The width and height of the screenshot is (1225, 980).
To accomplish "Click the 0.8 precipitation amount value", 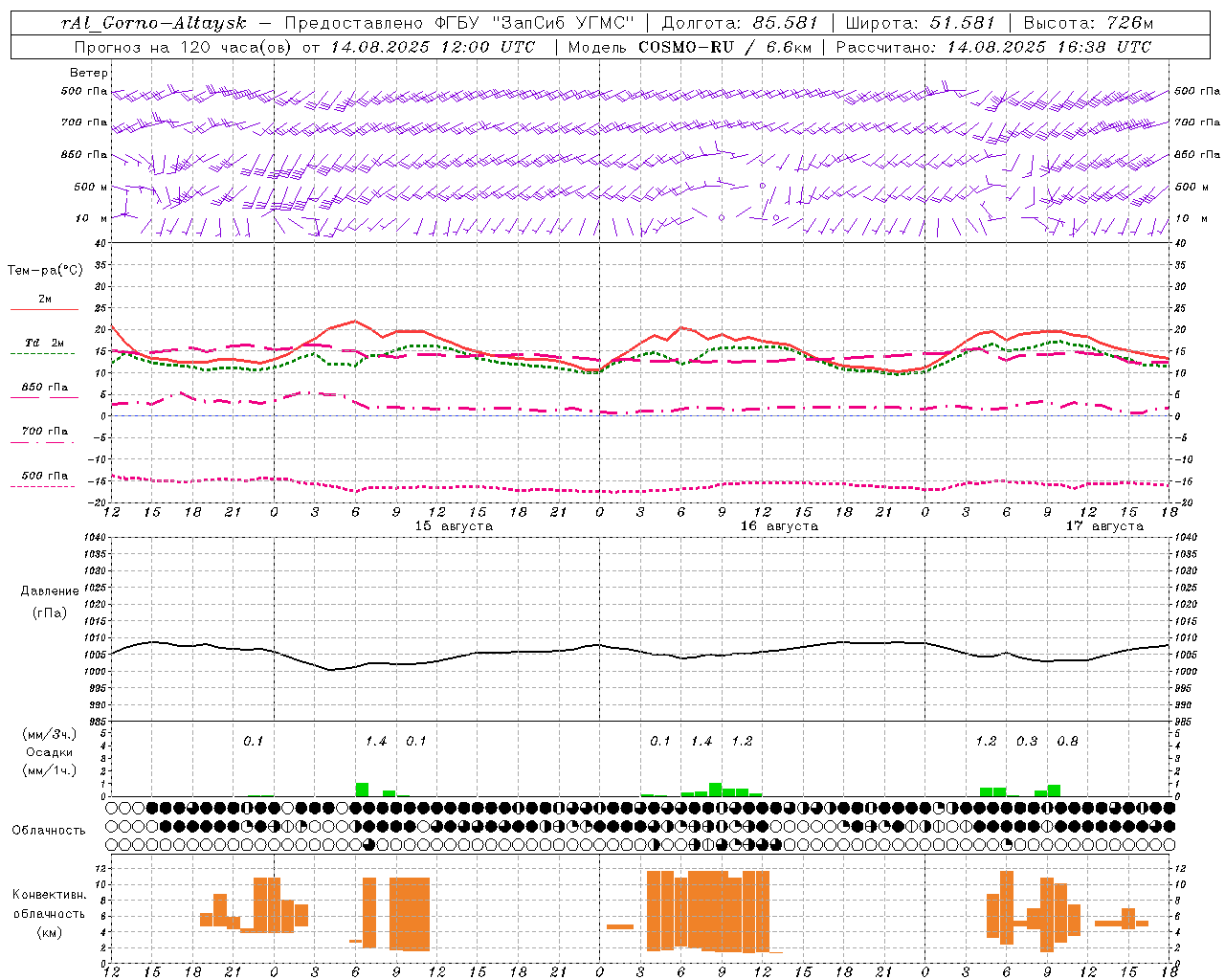I will pyautogui.click(x=1068, y=742).
